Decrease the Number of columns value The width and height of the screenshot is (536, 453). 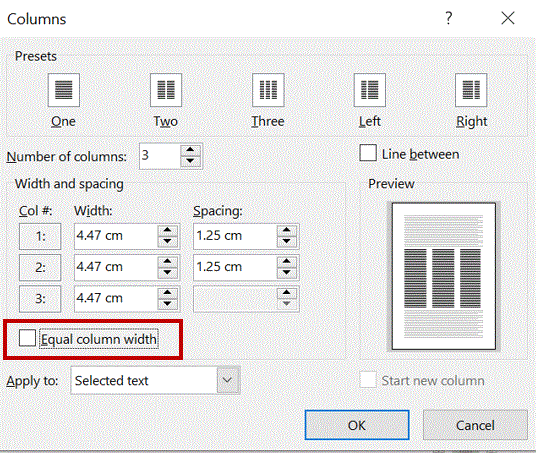(x=190, y=161)
